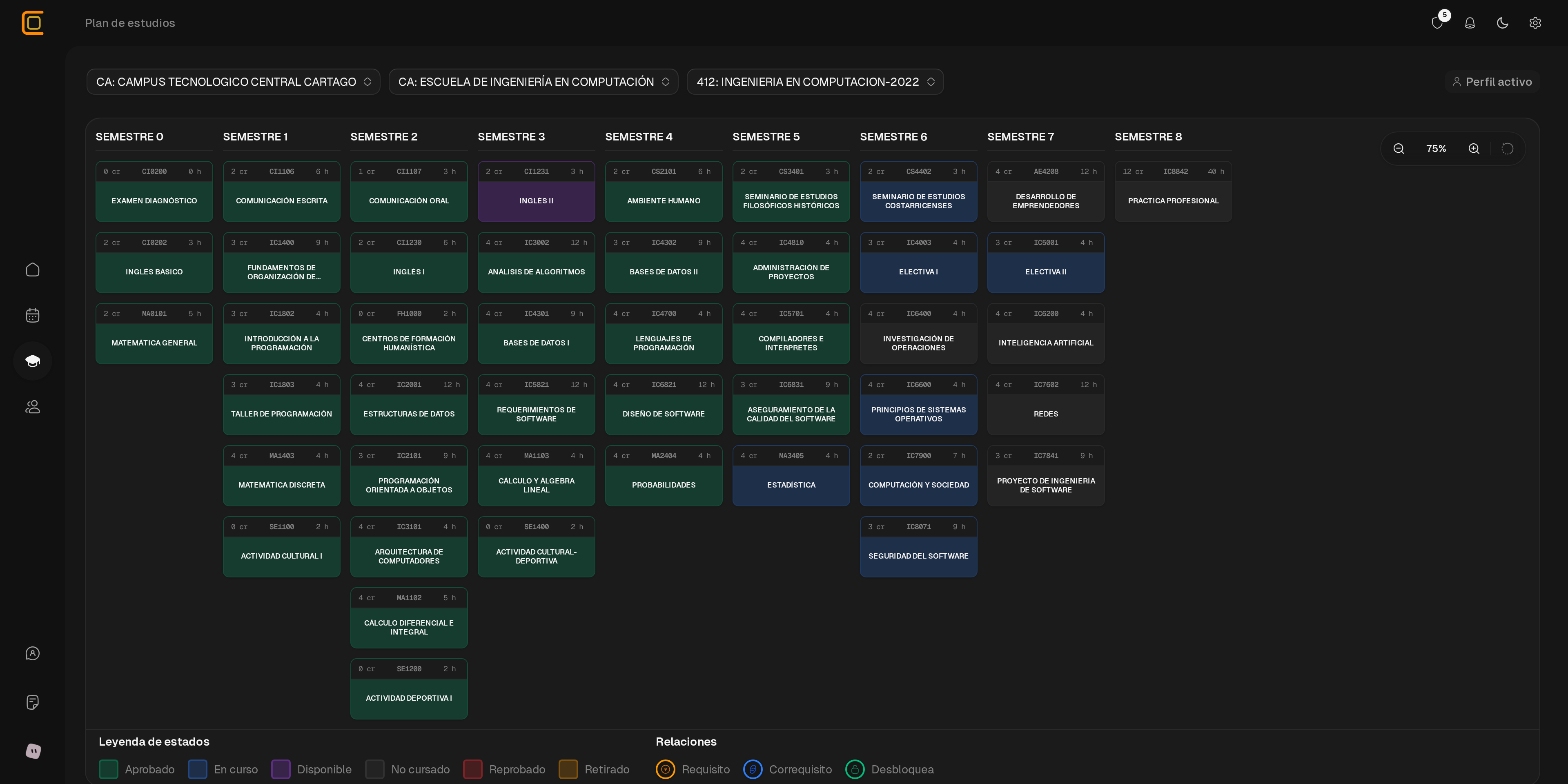Screen dimensions: 1568x784
Task: Click the Retirado legend swatch
Action: click(x=568, y=769)
